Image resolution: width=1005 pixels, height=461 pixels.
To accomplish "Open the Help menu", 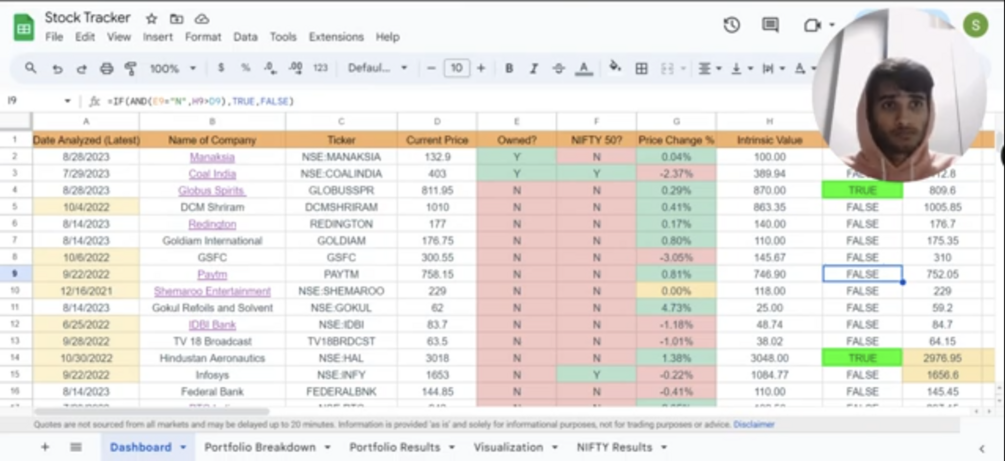I will [x=387, y=37].
